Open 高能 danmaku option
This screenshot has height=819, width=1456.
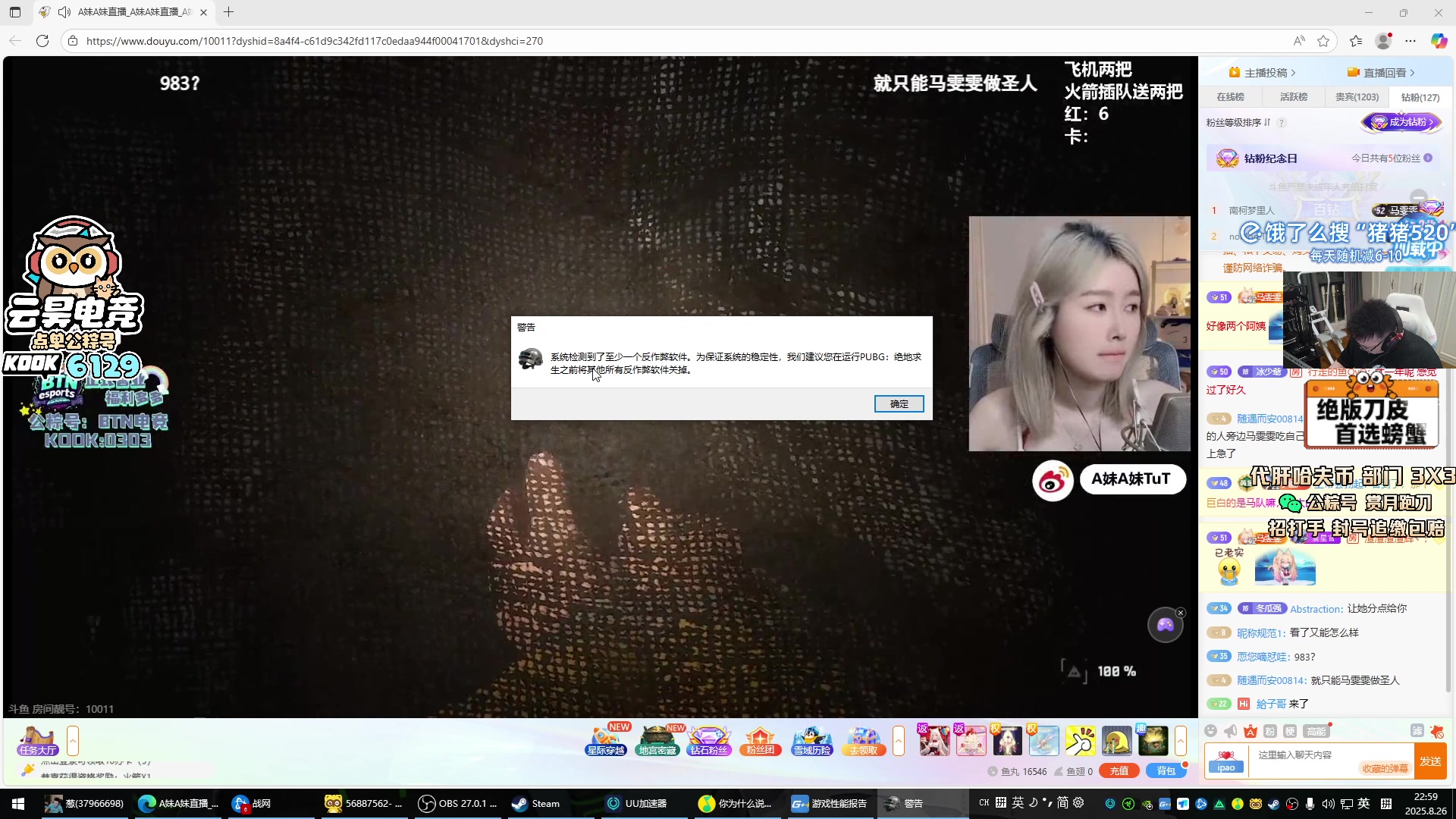[1316, 731]
